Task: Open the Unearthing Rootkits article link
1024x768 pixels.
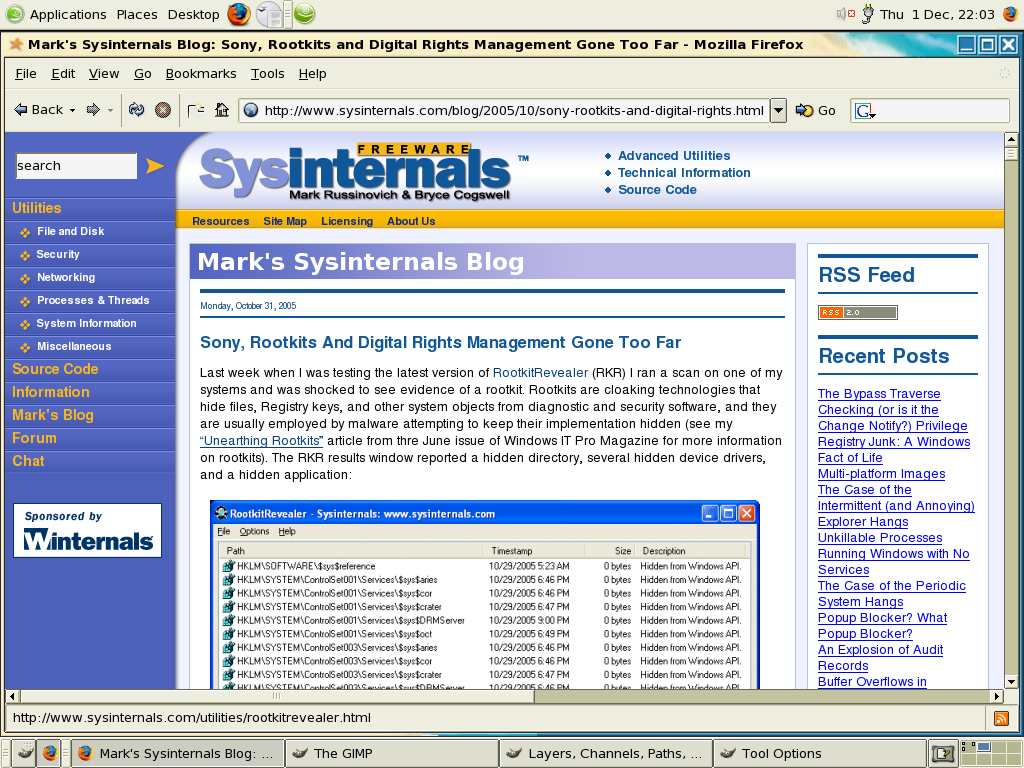Action: pyautogui.click(x=261, y=441)
